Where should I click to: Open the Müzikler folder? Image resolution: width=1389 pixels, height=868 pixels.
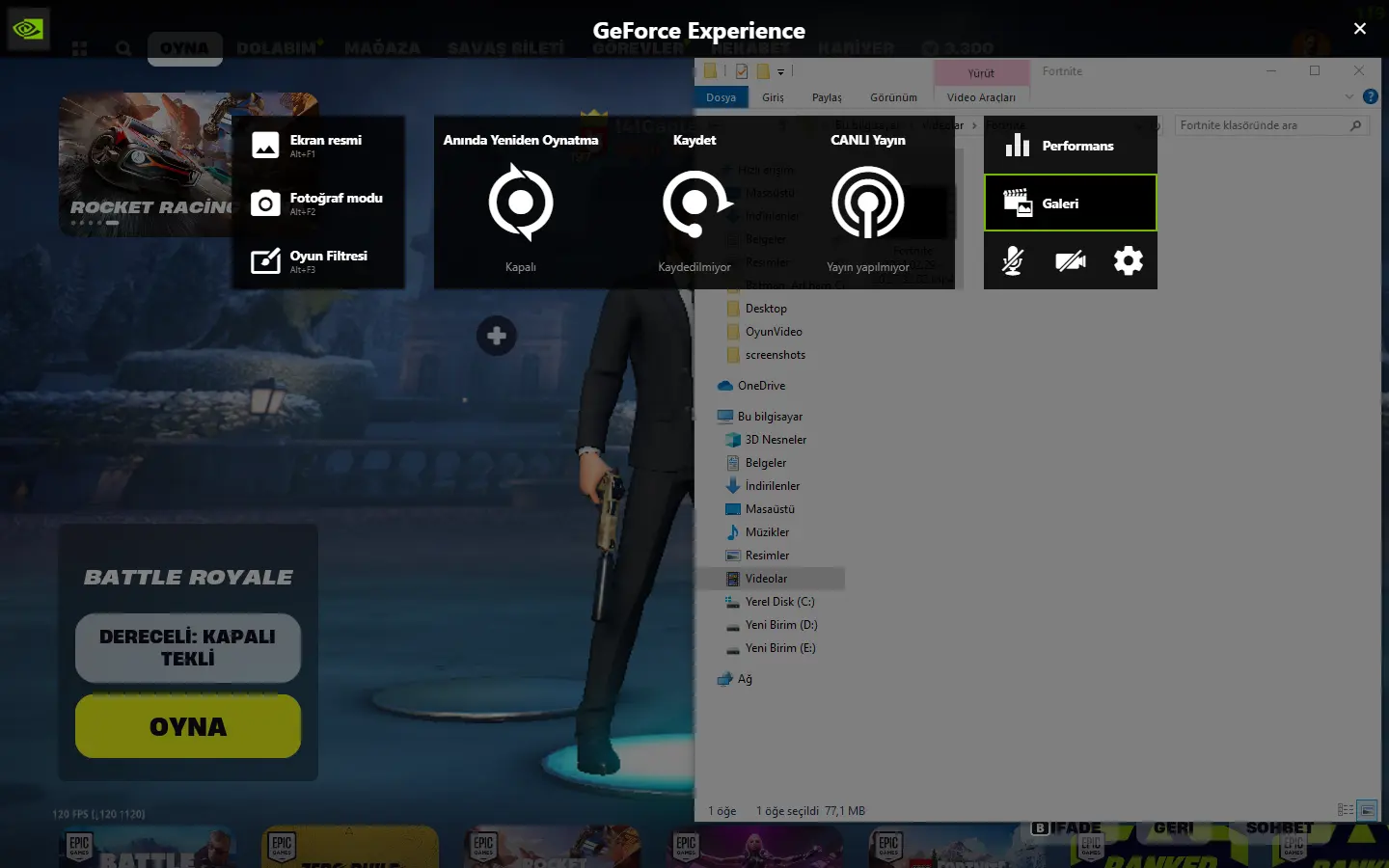click(767, 532)
